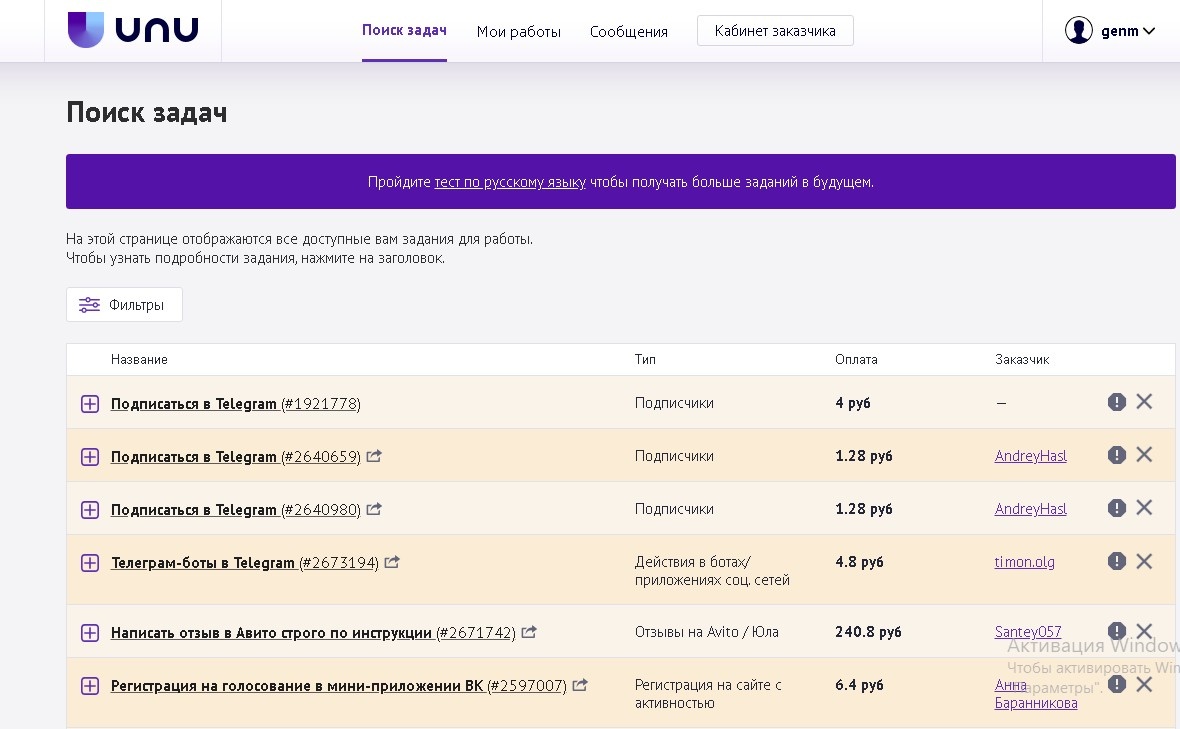This screenshot has width=1180, height=729.
Task: Open Подписаться в Telegram #2640659
Action: [x=236, y=457]
